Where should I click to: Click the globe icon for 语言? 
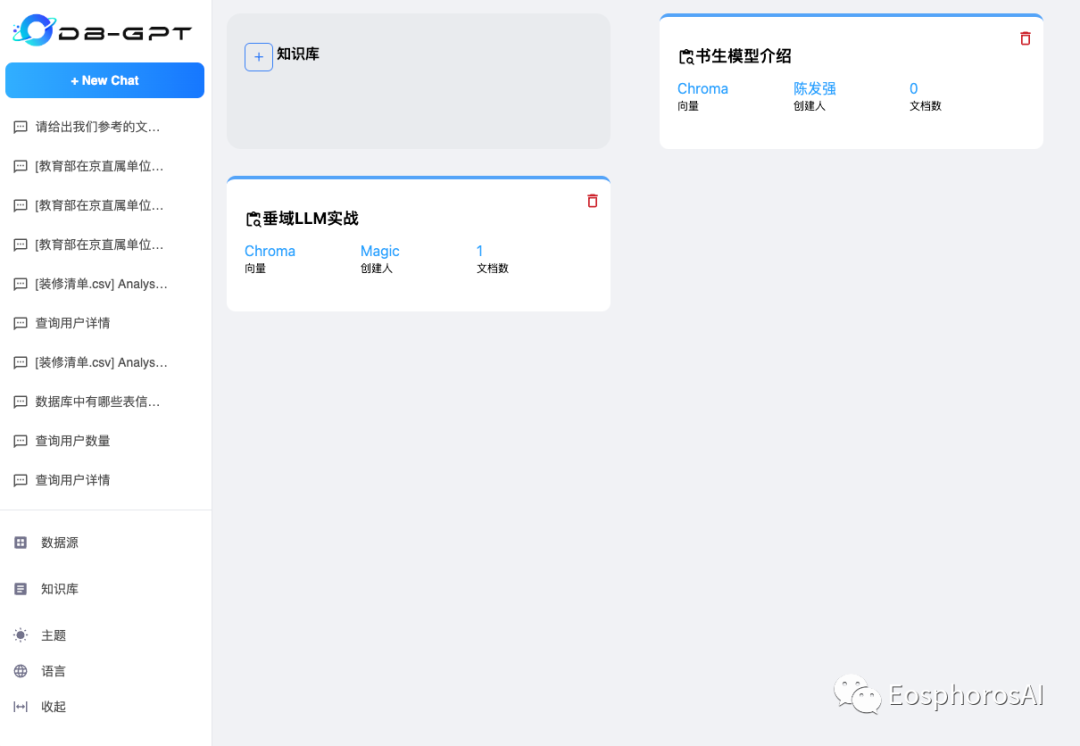21,671
